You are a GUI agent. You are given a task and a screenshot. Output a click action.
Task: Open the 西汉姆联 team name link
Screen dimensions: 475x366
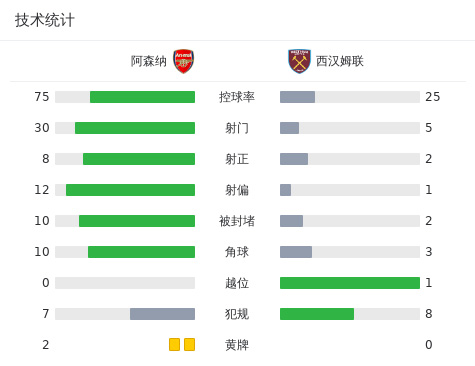point(340,61)
